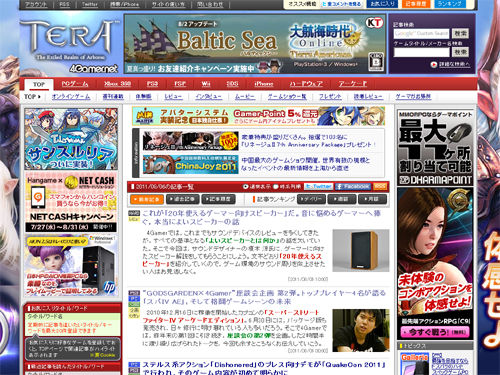Click search button next to game title field
The height and width of the screenshot is (375, 500).
[460, 52]
